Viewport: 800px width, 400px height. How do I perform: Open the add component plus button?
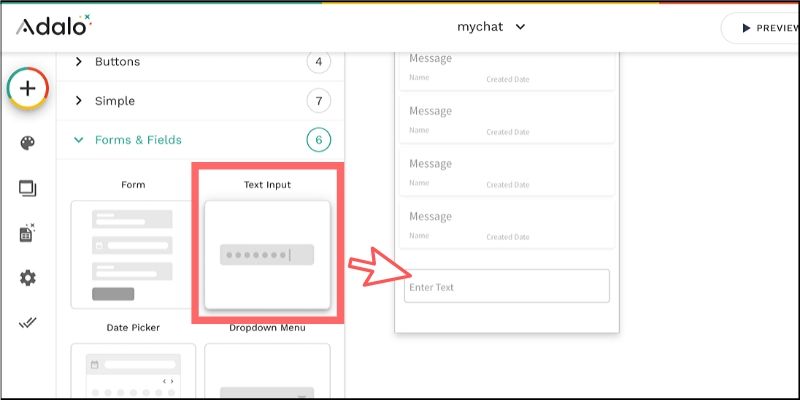coord(28,88)
